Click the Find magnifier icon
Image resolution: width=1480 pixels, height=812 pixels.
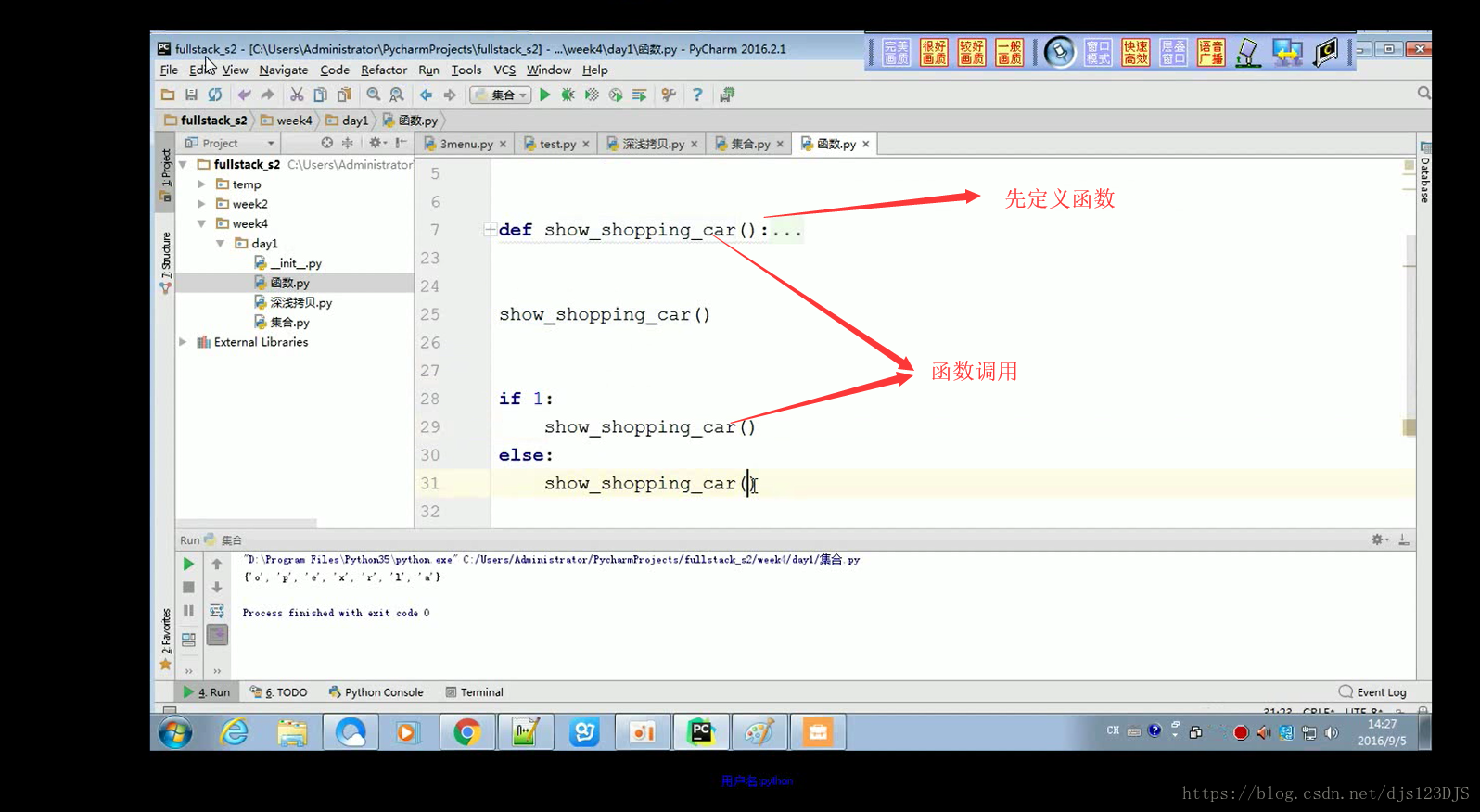pyautogui.click(x=373, y=95)
